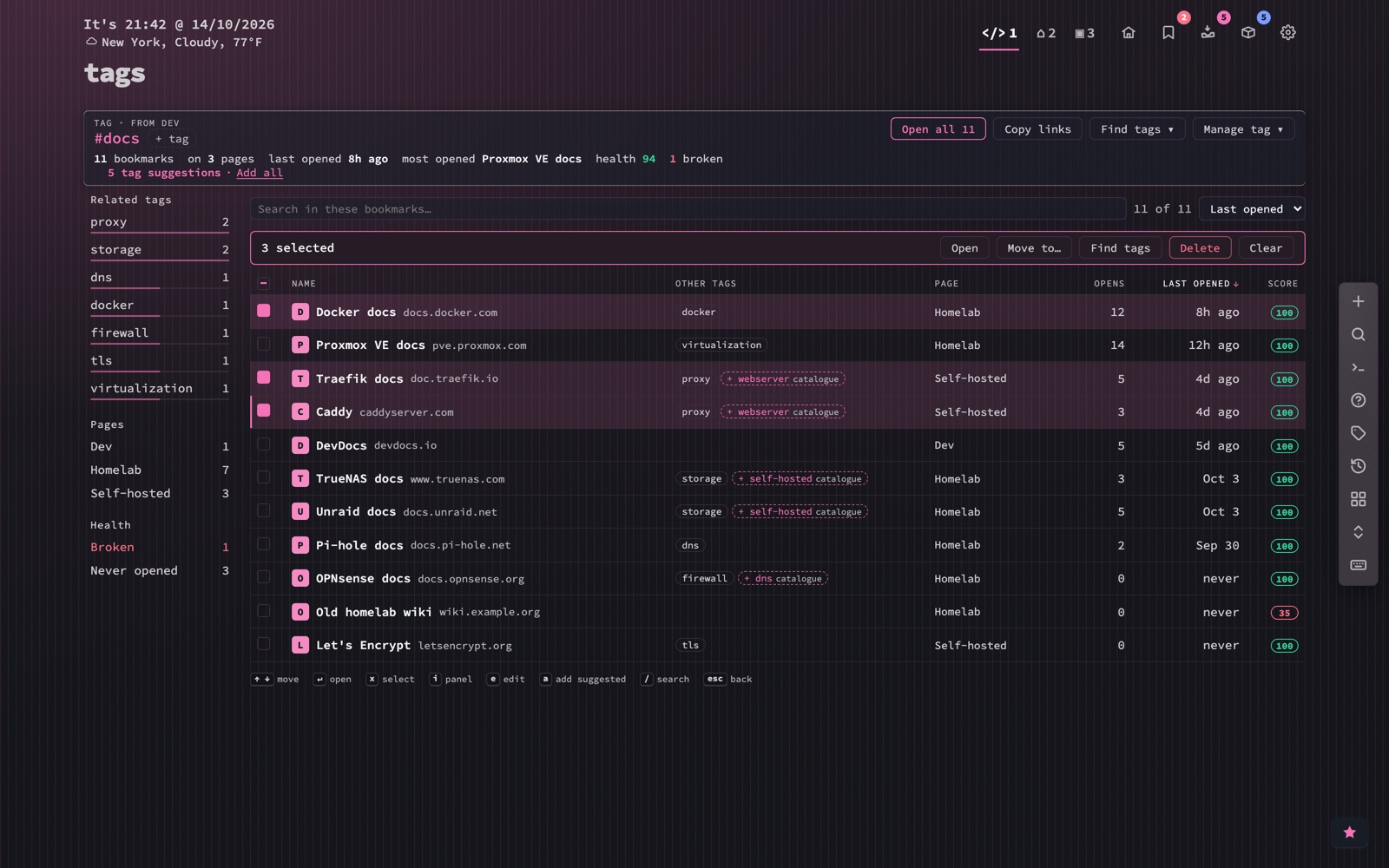This screenshot has height=868, width=1389.
Task: Click the star button at bottom right
Action: click(x=1350, y=832)
